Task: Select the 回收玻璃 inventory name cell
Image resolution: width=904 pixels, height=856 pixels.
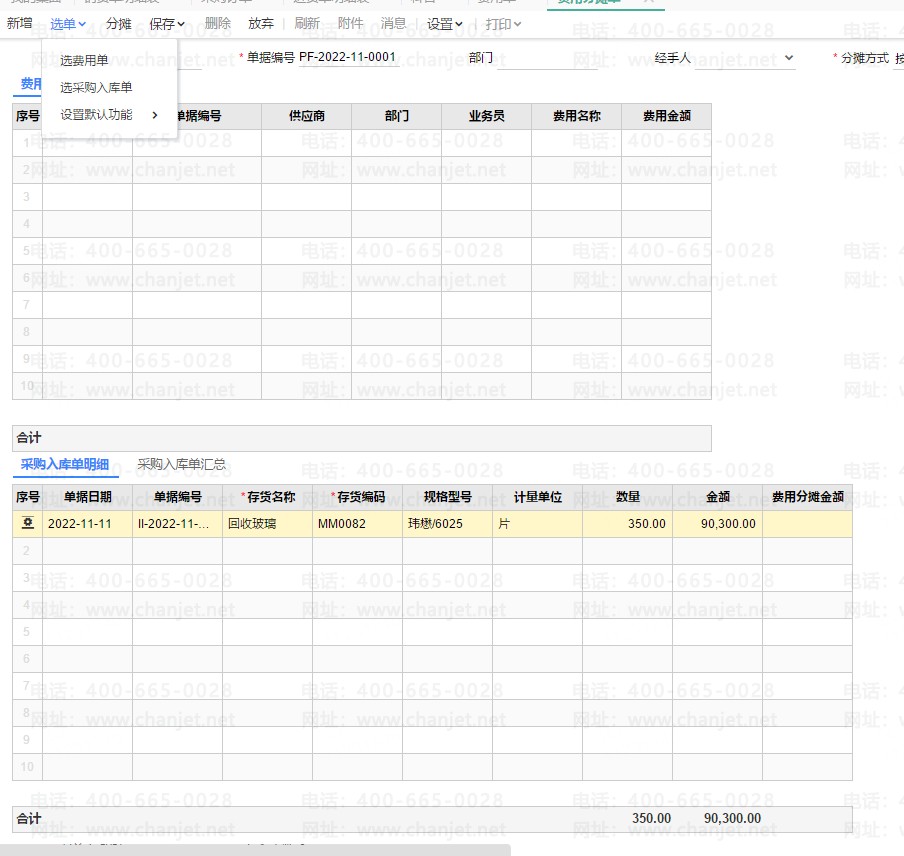Action: [267, 523]
